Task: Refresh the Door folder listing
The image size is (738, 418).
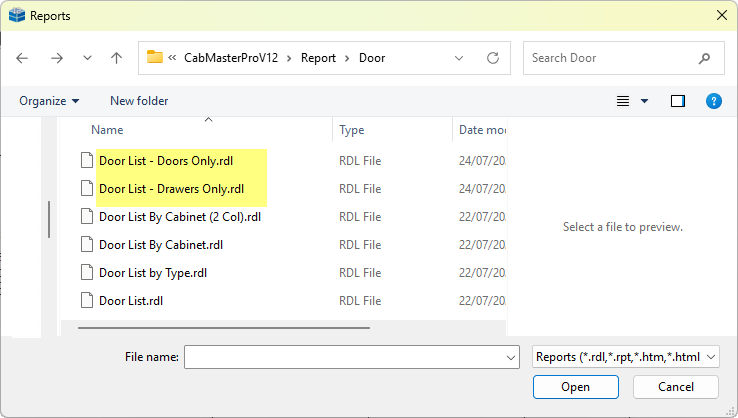Action: pos(493,58)
